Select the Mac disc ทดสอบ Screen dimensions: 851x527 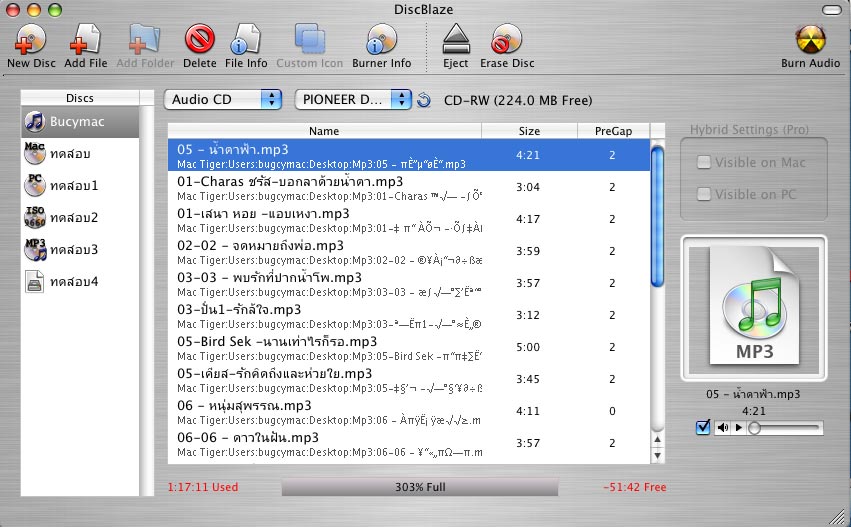(80, 154)
